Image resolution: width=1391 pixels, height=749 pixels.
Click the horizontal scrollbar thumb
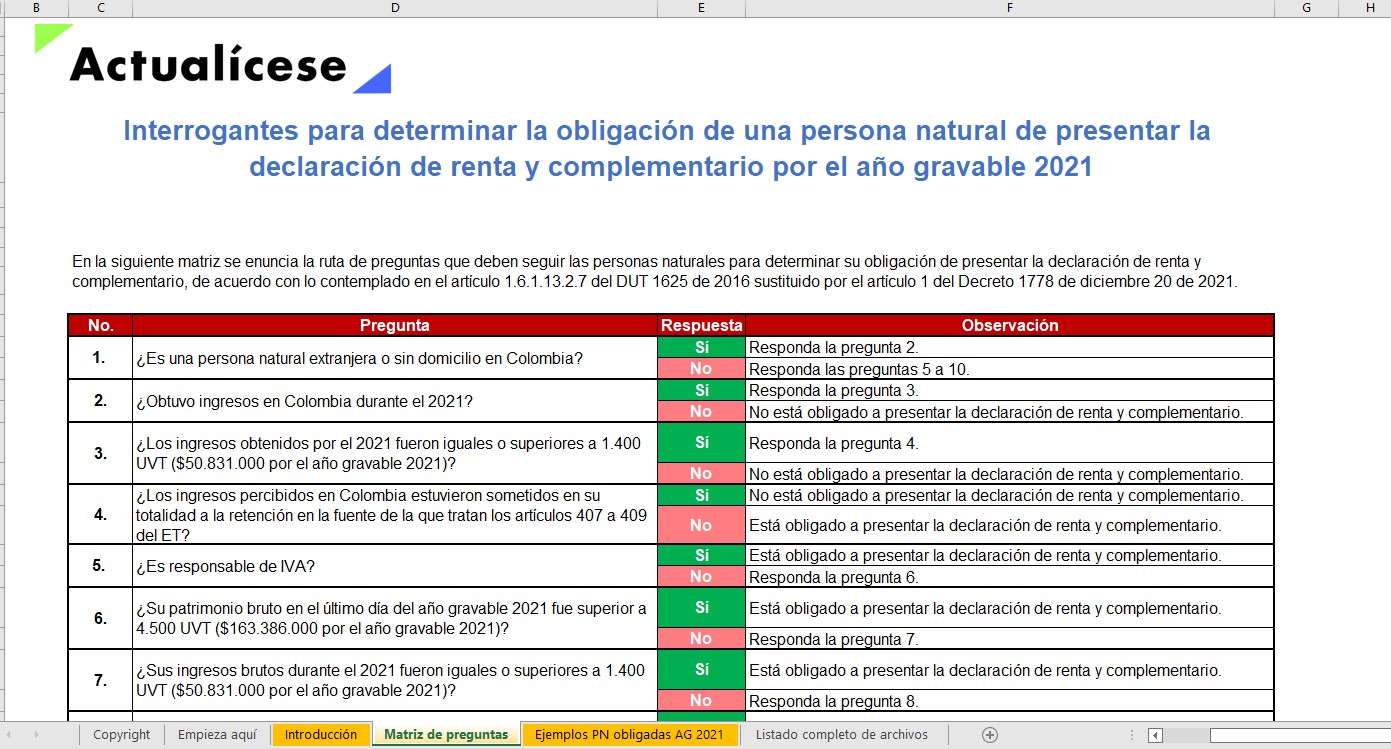(x=1300, y=735)
